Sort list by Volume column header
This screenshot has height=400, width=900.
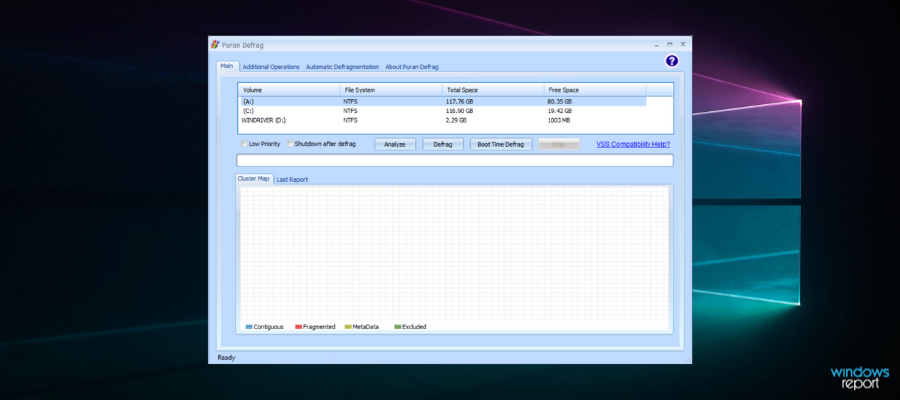(289, 90)
